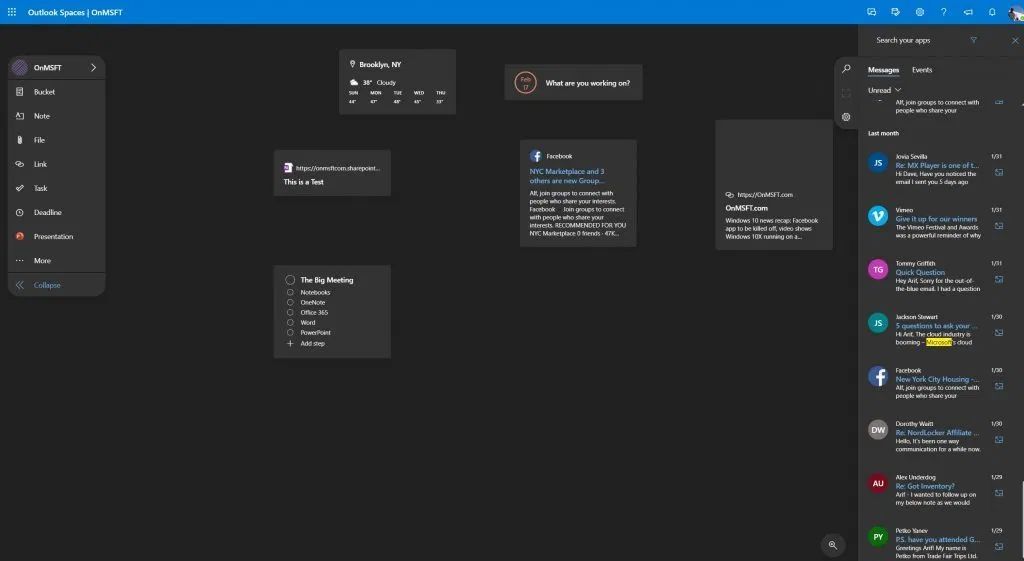Click the Search your apps field

[915, 40]
